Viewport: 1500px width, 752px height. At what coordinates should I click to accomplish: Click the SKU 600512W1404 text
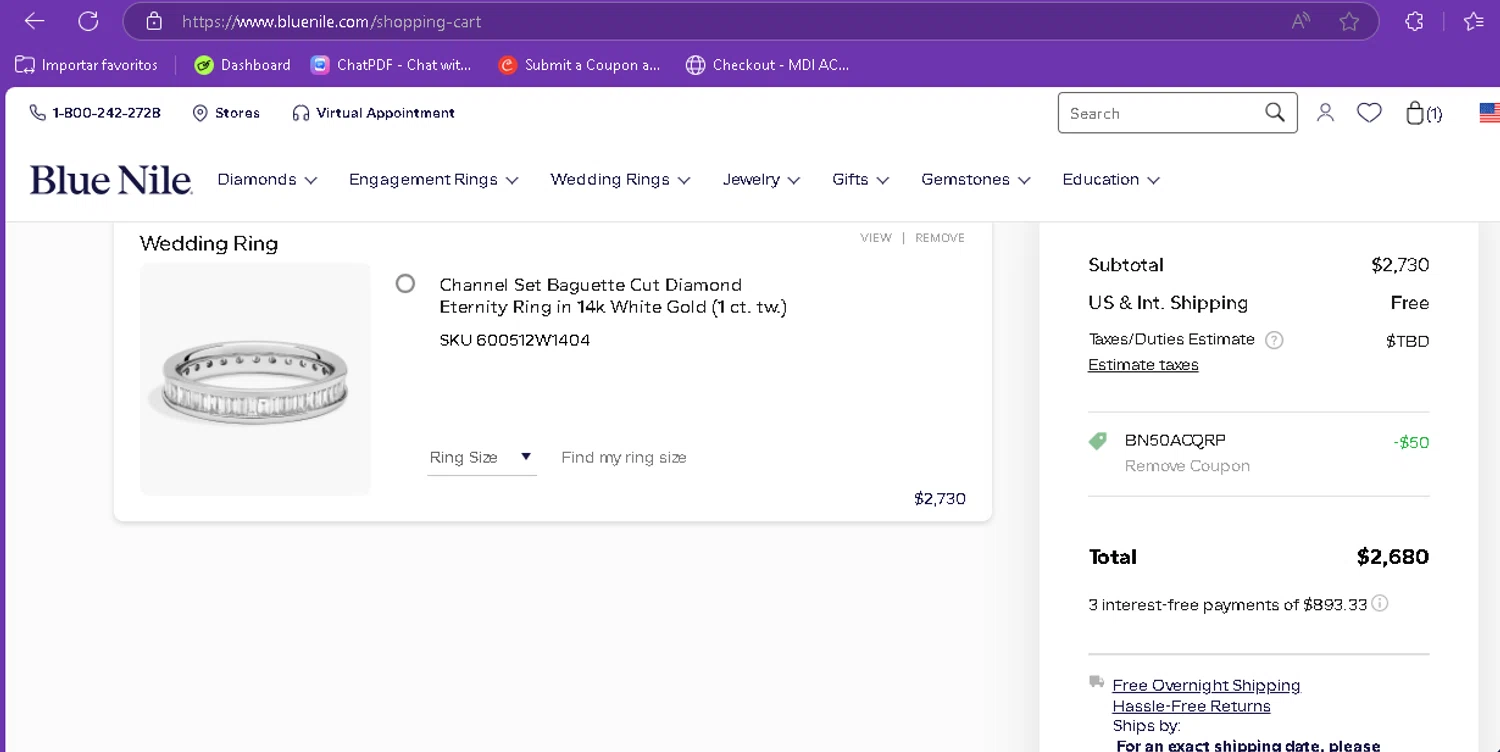(515, 340)
